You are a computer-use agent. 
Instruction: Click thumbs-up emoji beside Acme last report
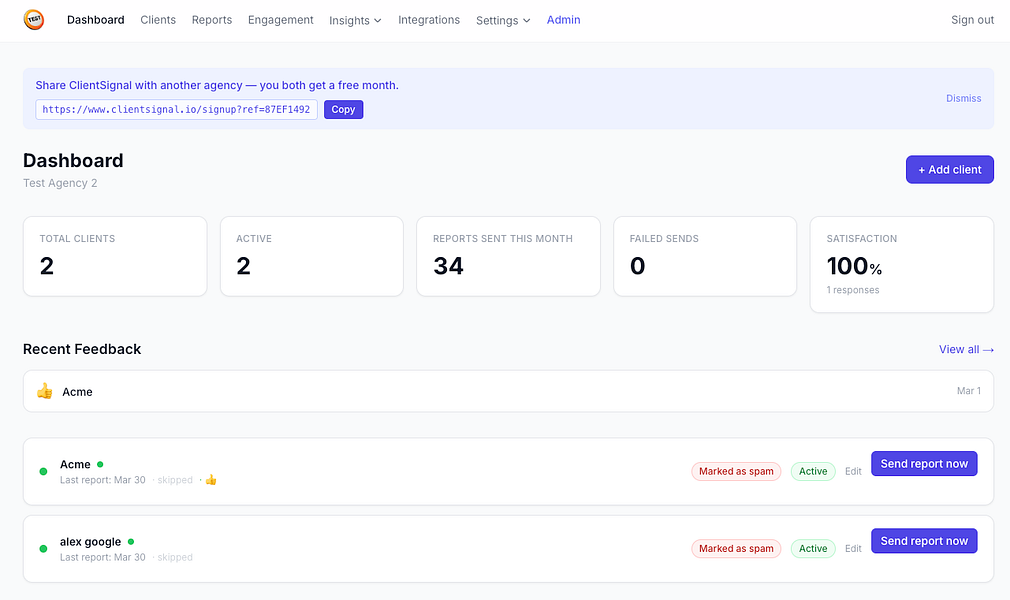pyautogui.click(x=211, y=480)
